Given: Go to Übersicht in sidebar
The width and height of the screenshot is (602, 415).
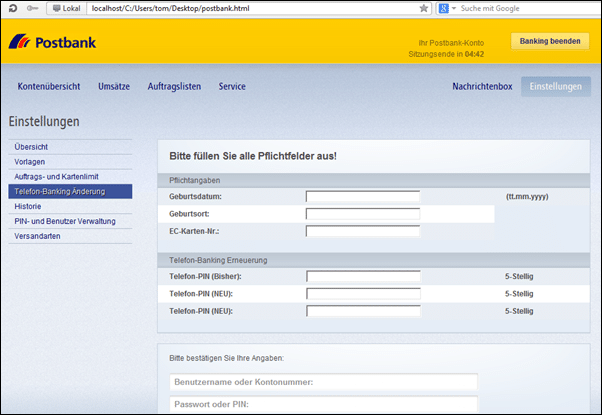Looking at the screenshot, I should click(70, 147).
